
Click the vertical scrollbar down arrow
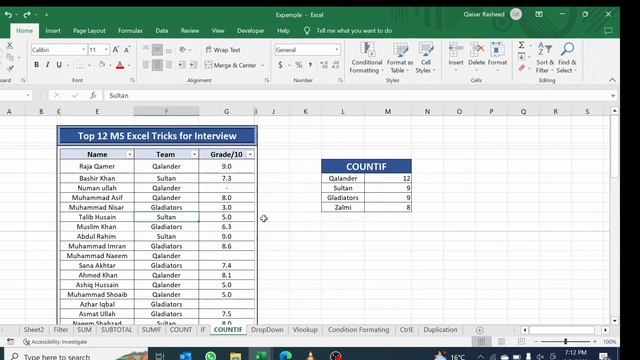point(614,321)
